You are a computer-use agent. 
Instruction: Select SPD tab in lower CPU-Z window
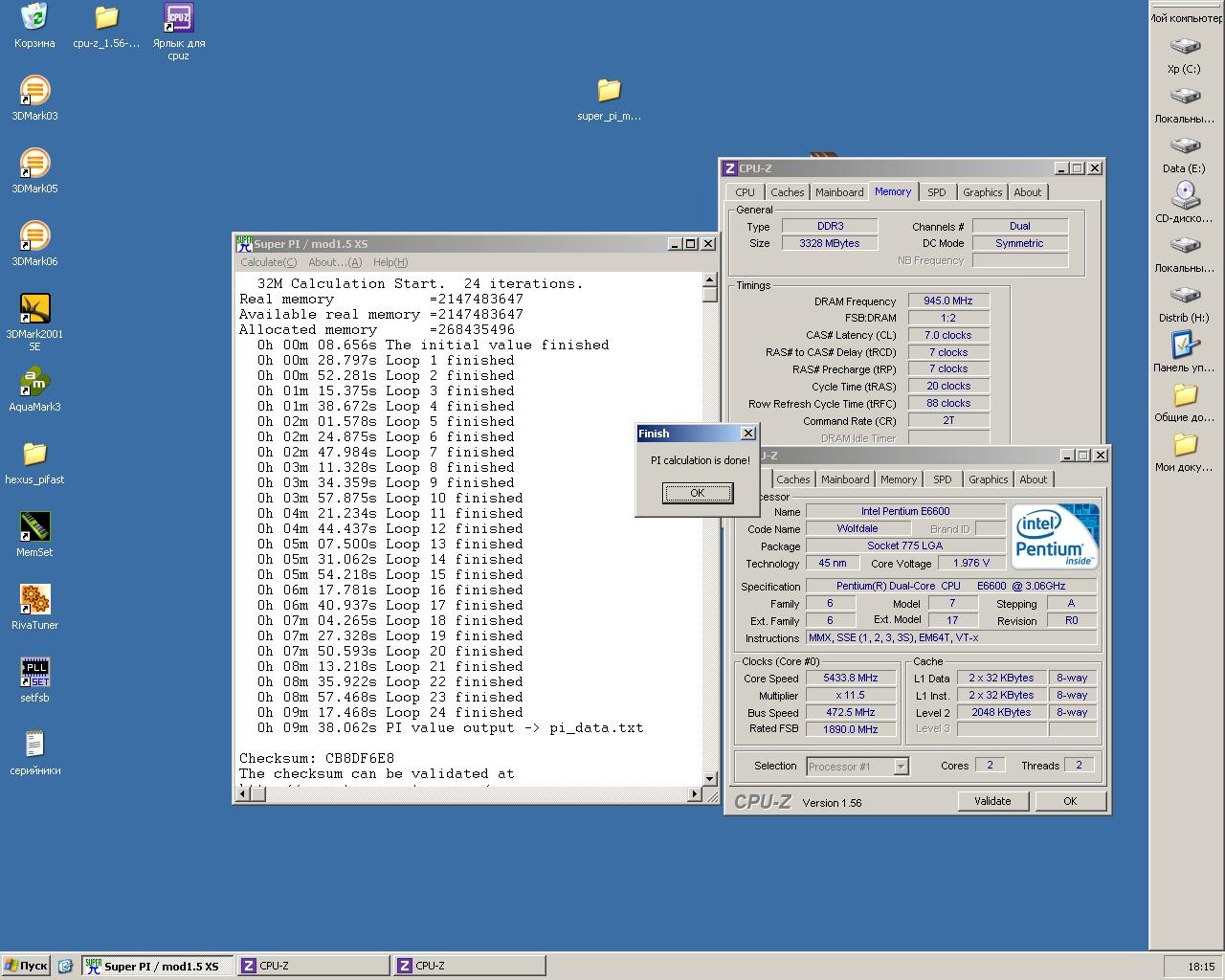tap(943, 479)
